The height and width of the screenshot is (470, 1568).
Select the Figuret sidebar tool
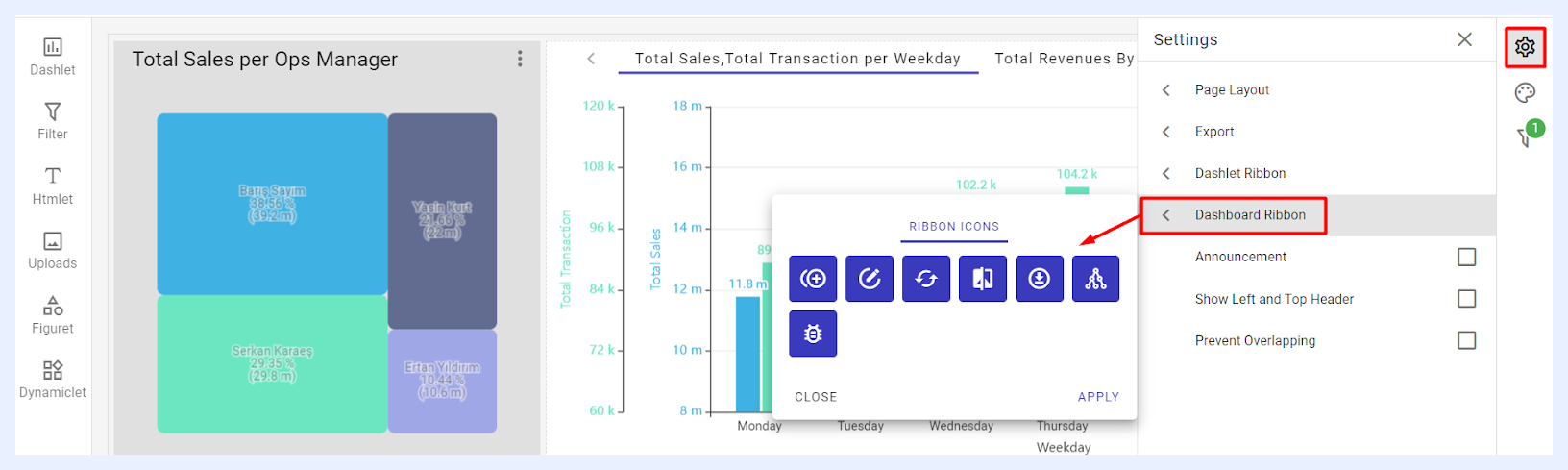coord(53,315)
